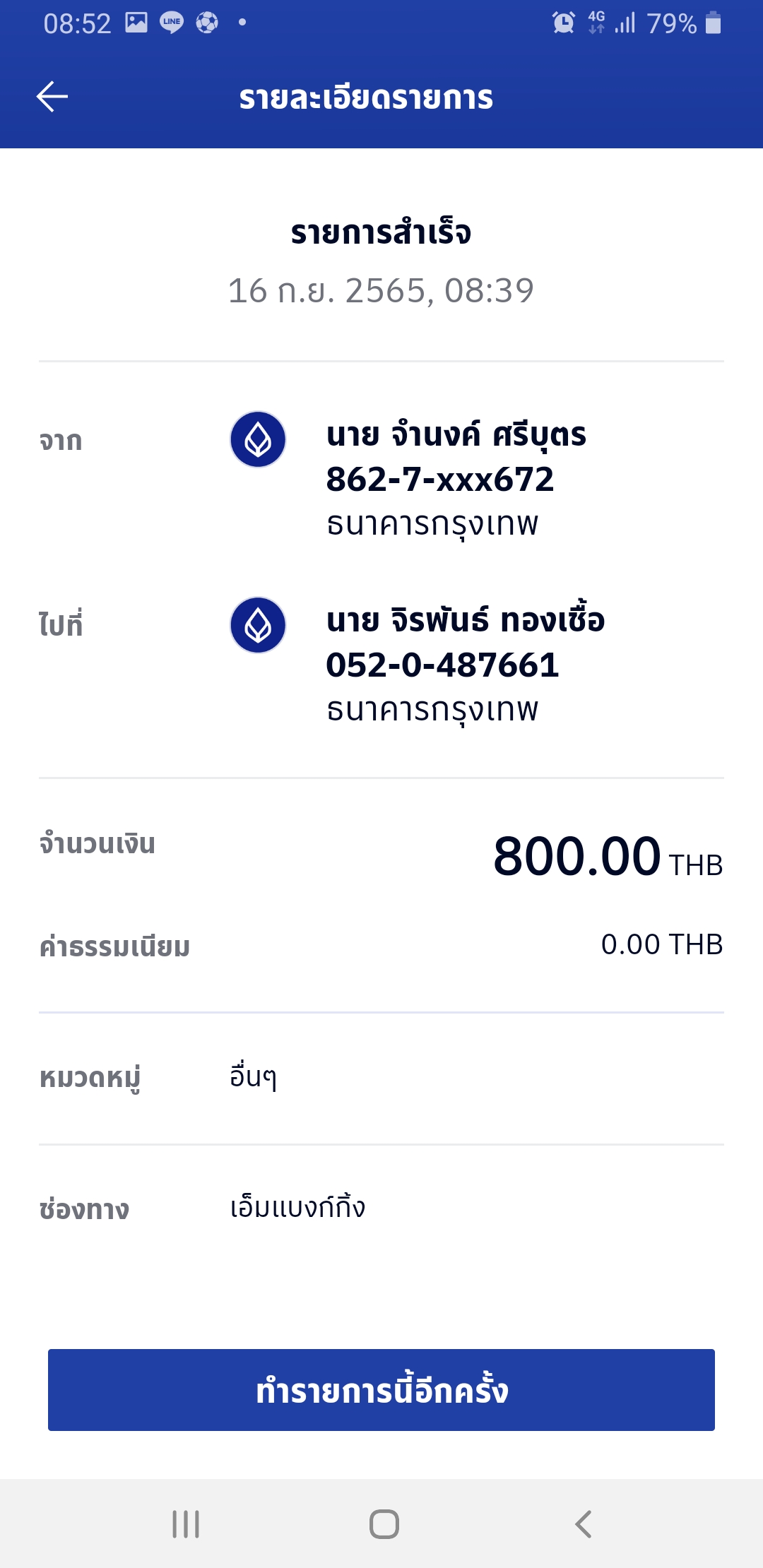This screenshot has height=1568, width=763.
Task: Tap the recipient's Bangkok Bank logo
Action: pyautogui.click(x=258, y=625)
